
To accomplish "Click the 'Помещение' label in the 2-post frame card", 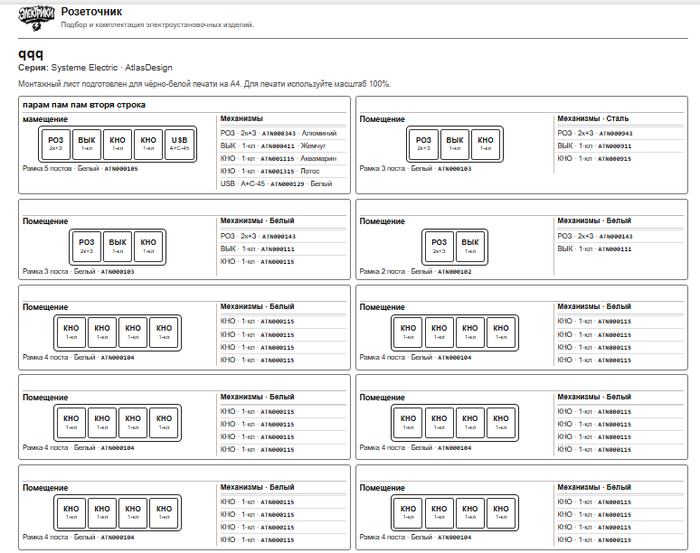I will [382, 221].
